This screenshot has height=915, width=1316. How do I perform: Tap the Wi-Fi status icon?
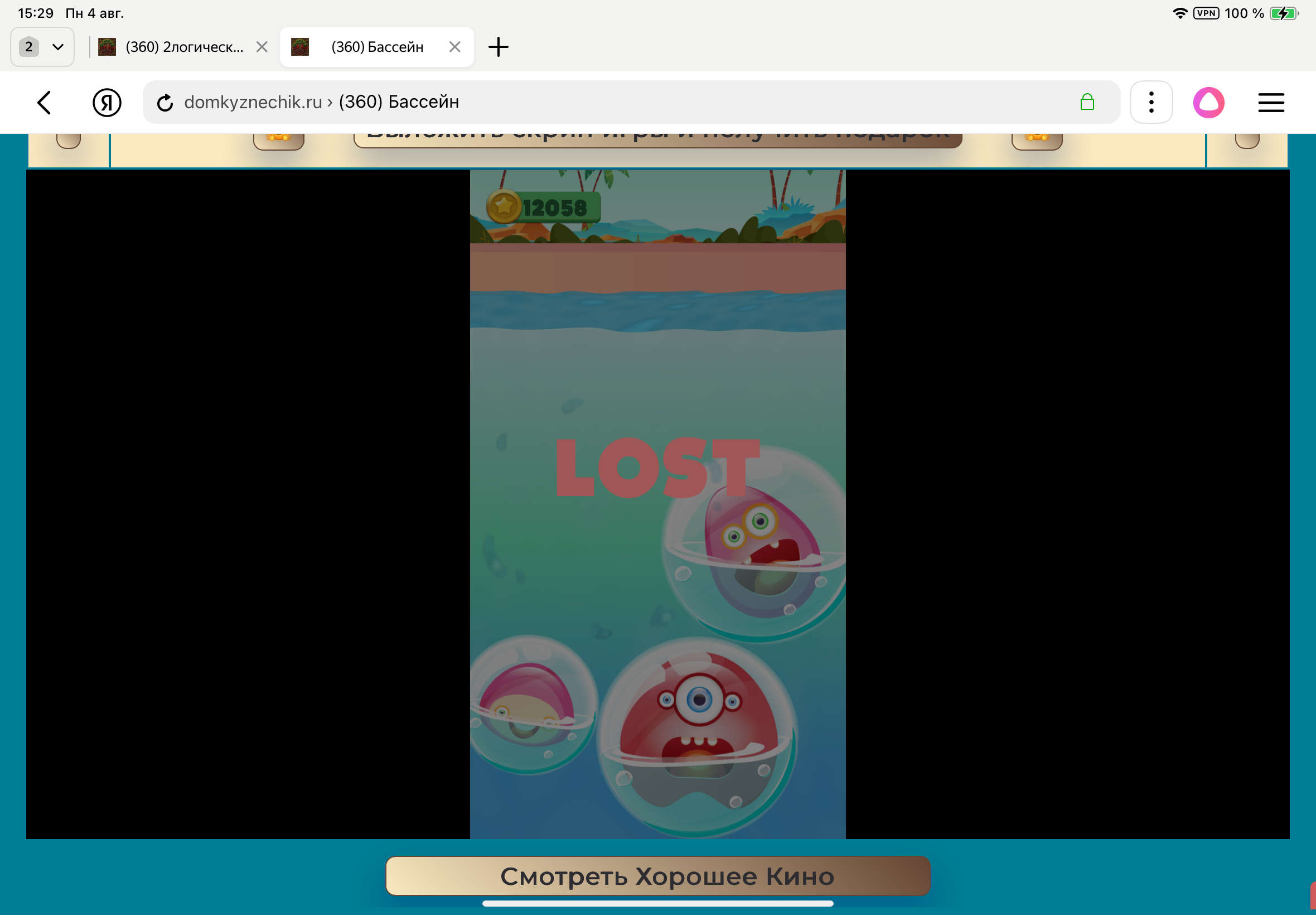point(1179,13)
